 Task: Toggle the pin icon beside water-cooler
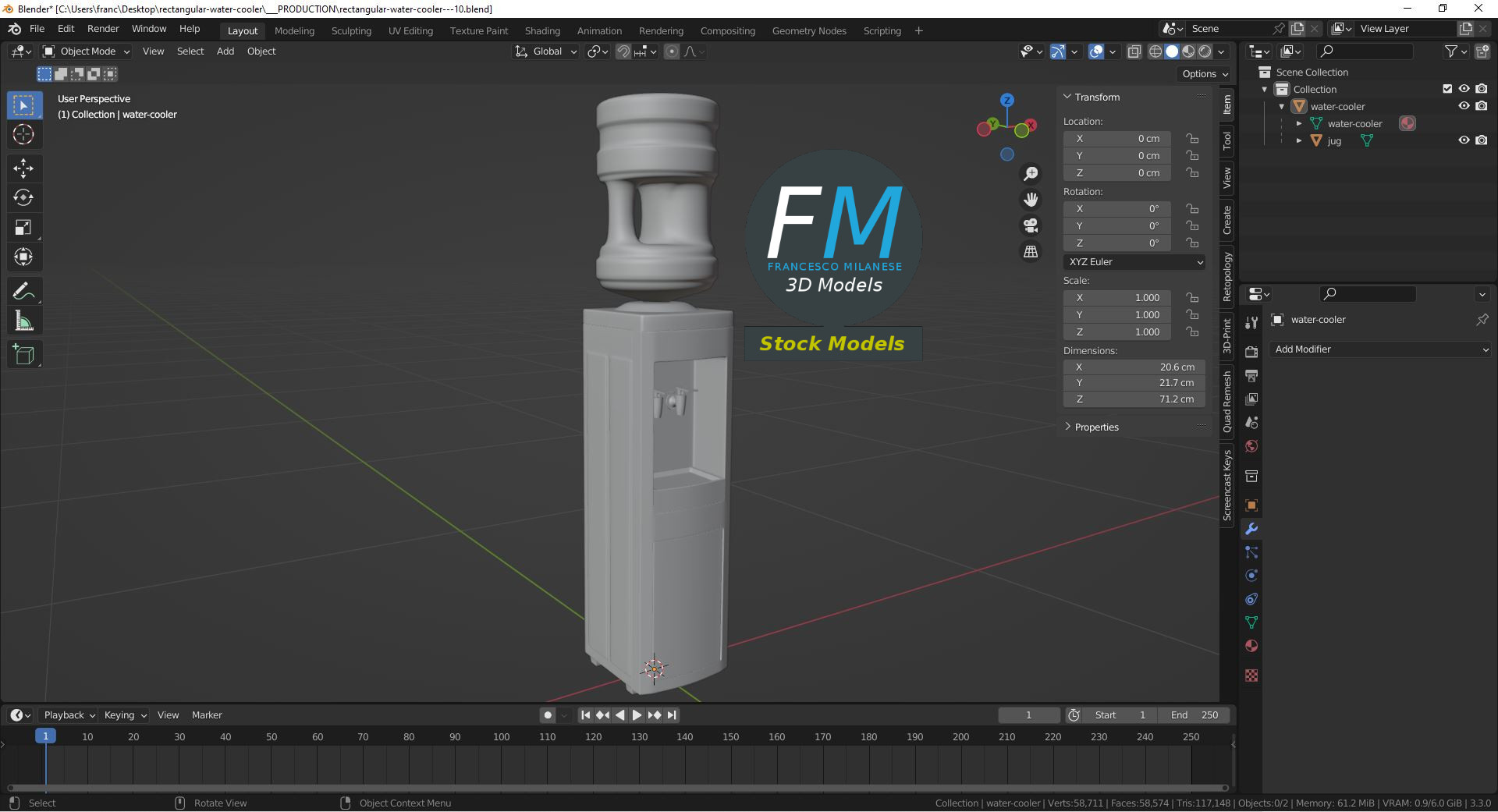click(x=1482, y=319)
